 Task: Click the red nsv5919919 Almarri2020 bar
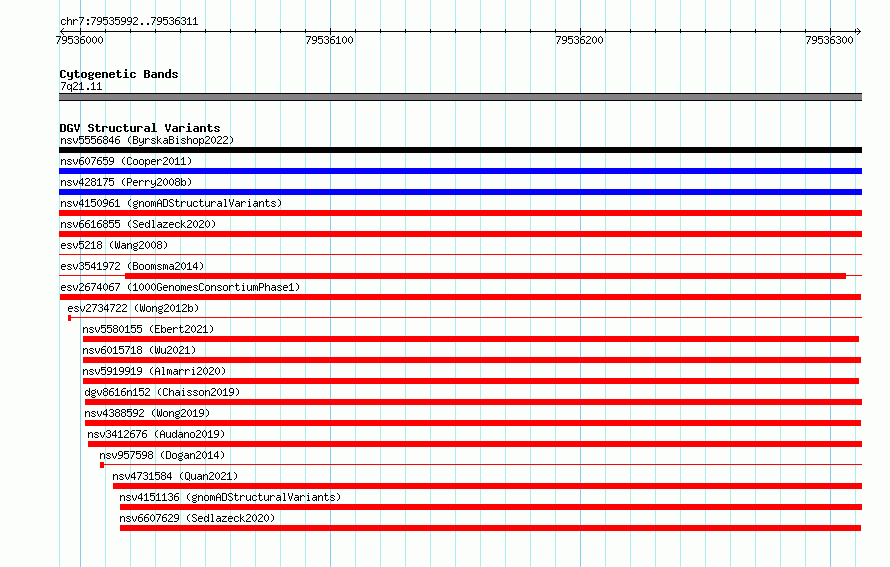click(x=471, y=381)
